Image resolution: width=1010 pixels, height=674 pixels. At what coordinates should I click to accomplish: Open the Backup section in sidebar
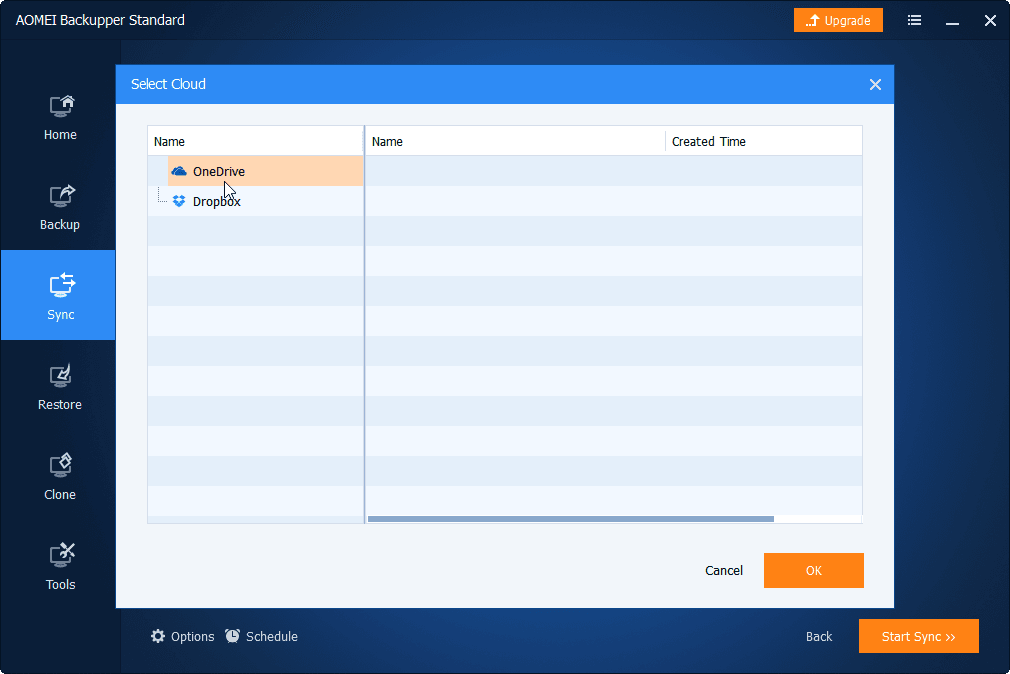point(60,207)
